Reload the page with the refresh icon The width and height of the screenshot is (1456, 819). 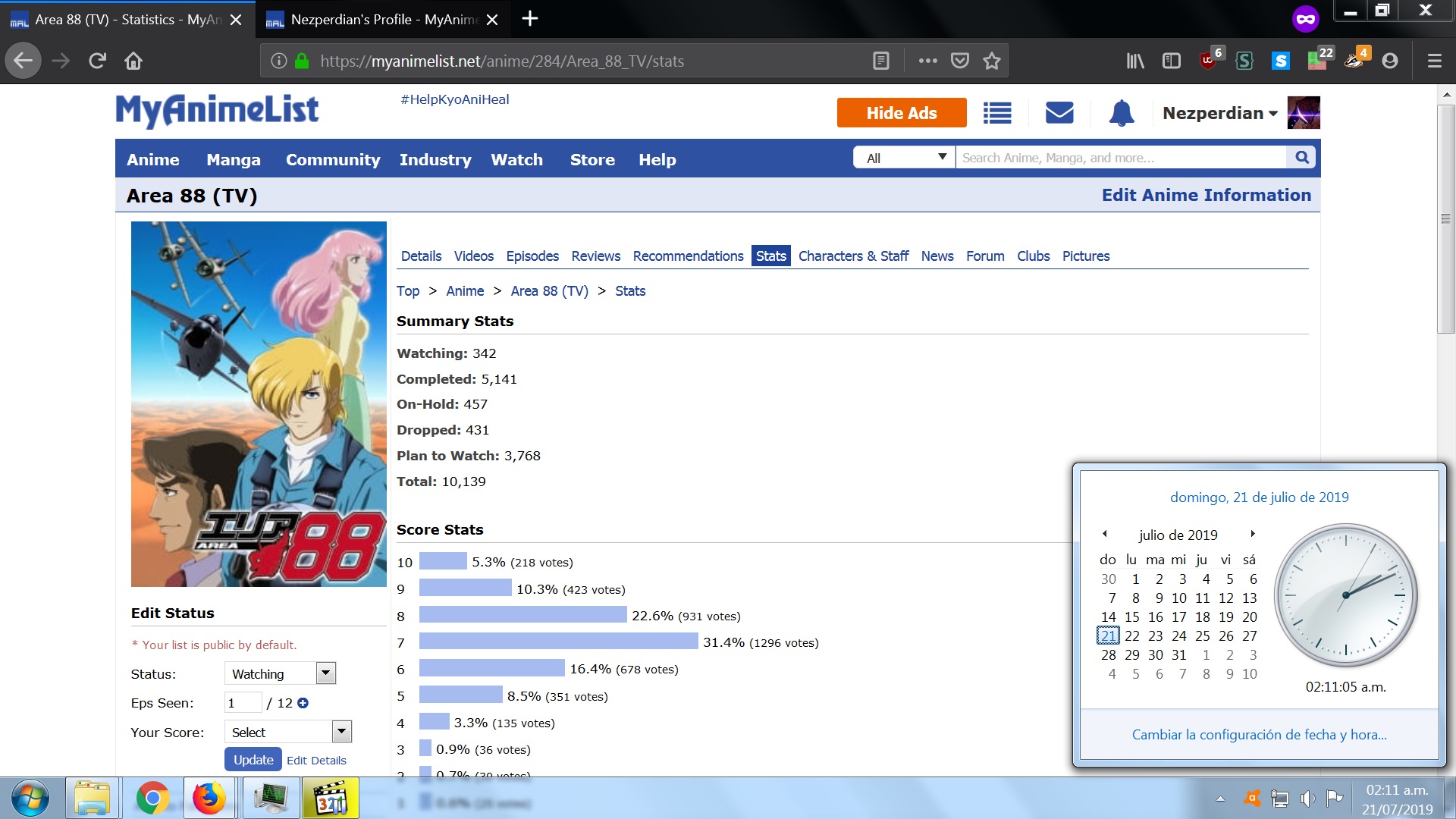point(97,61)
